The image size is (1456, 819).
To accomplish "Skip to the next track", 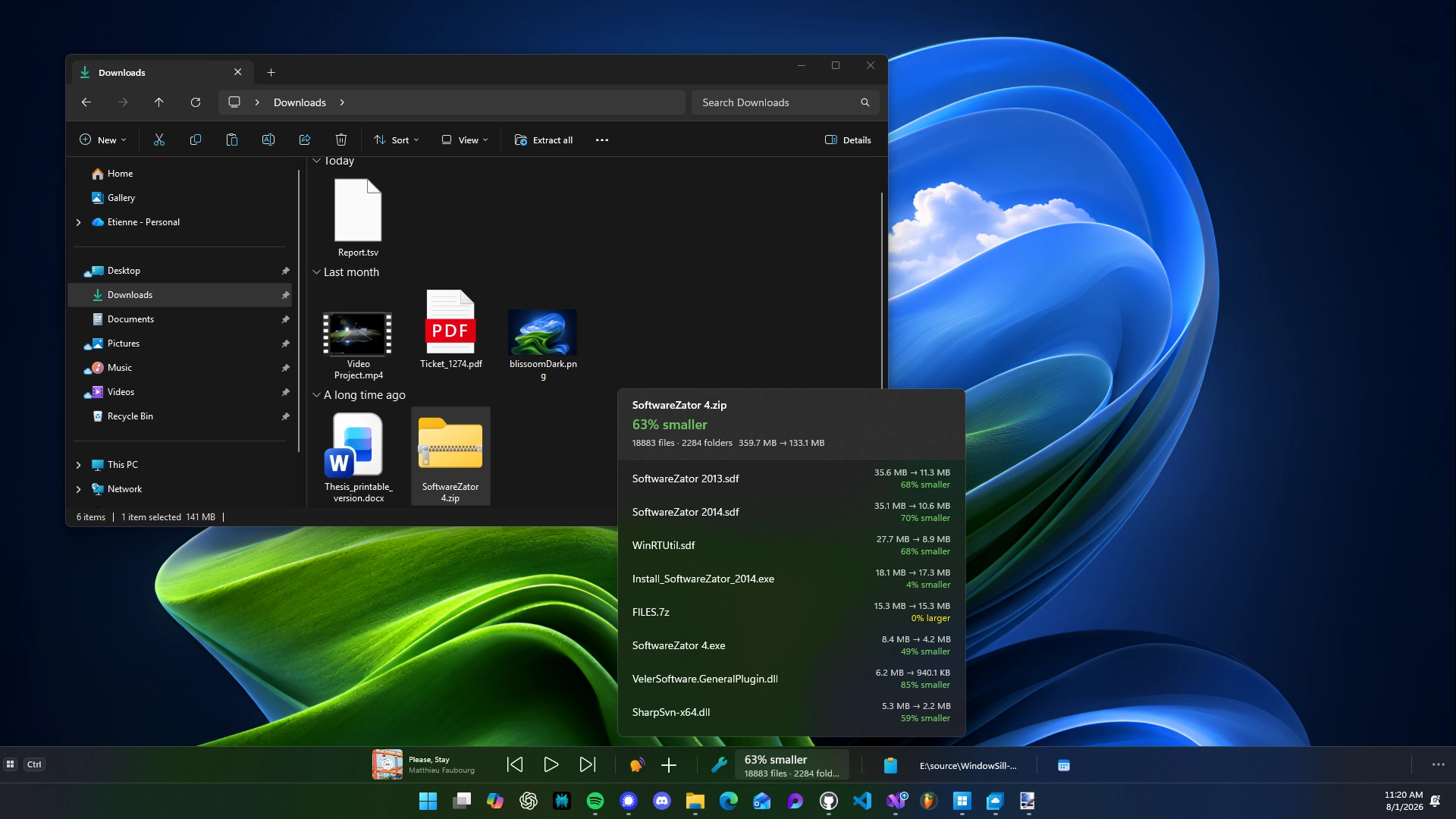I will [x=588, y=765].
